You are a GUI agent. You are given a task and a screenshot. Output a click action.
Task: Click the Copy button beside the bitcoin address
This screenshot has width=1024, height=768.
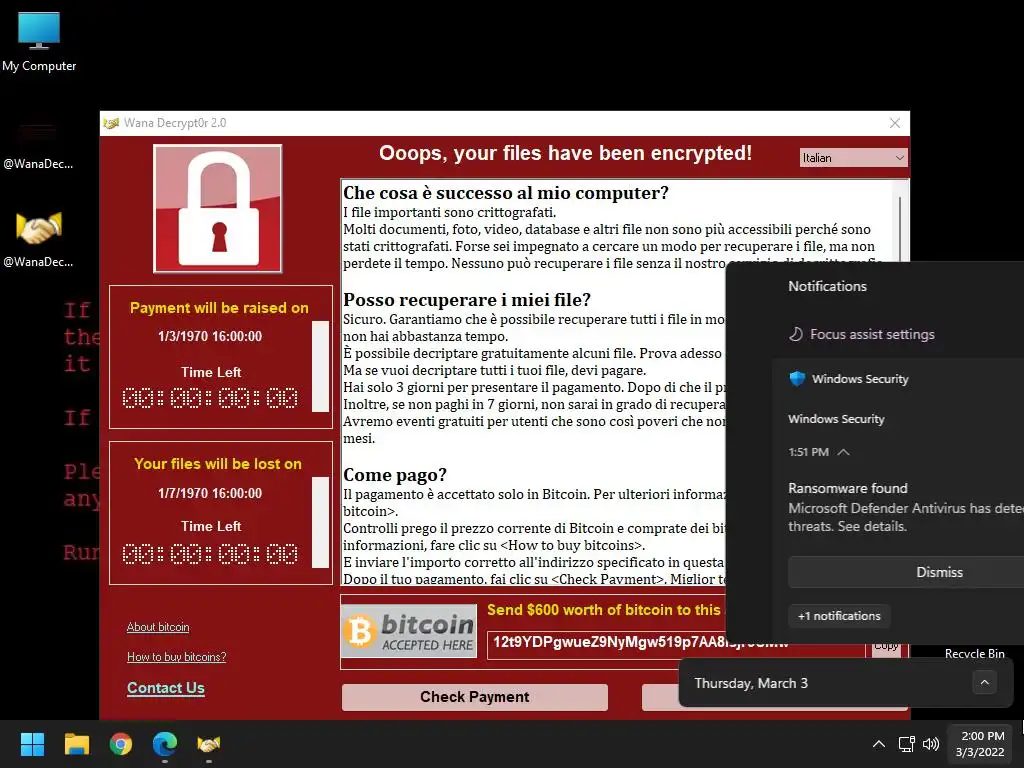click(886, 648)
